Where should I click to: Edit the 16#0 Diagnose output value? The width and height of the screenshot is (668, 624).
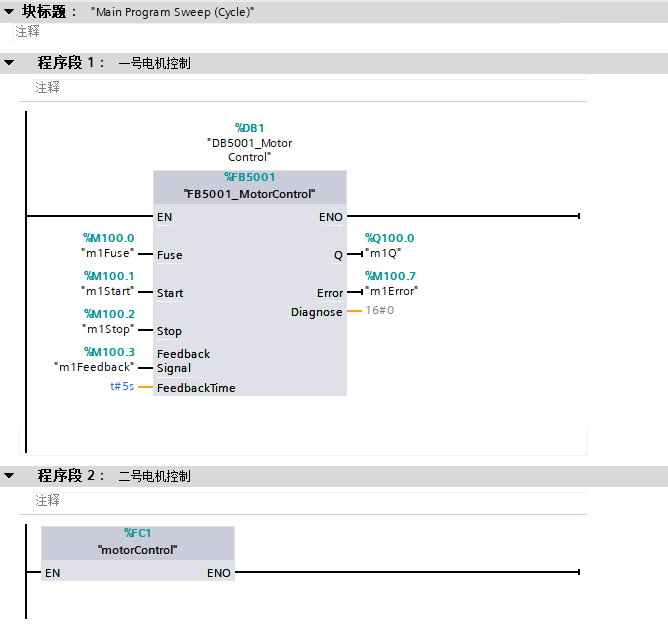(x=380, y=312)
